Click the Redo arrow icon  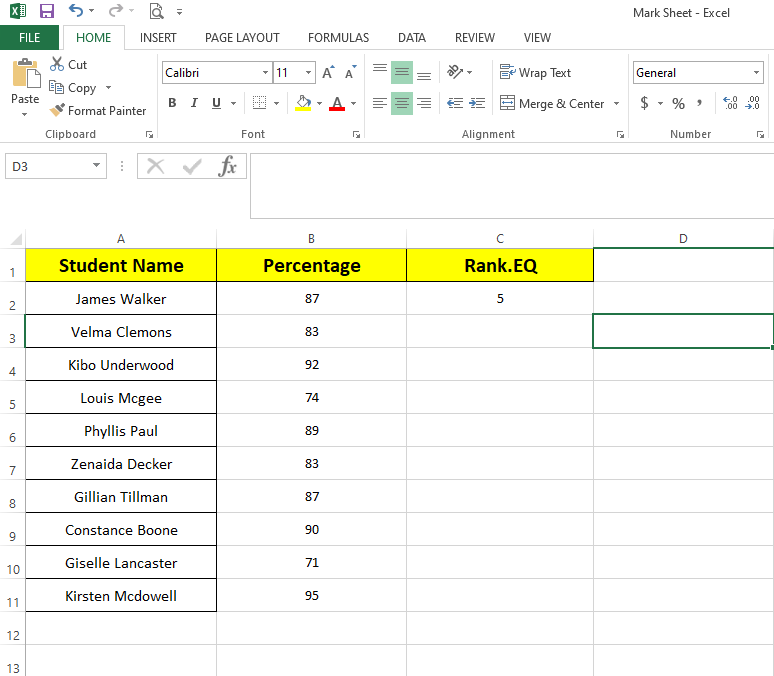[x=116, y=10]
